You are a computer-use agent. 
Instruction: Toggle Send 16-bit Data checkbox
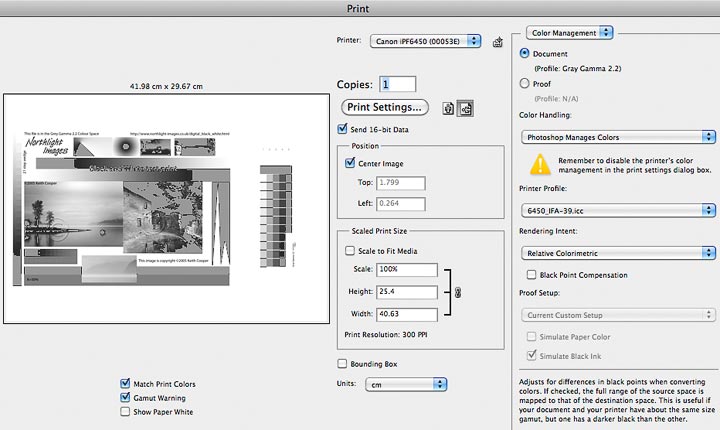tap(342, 129)
